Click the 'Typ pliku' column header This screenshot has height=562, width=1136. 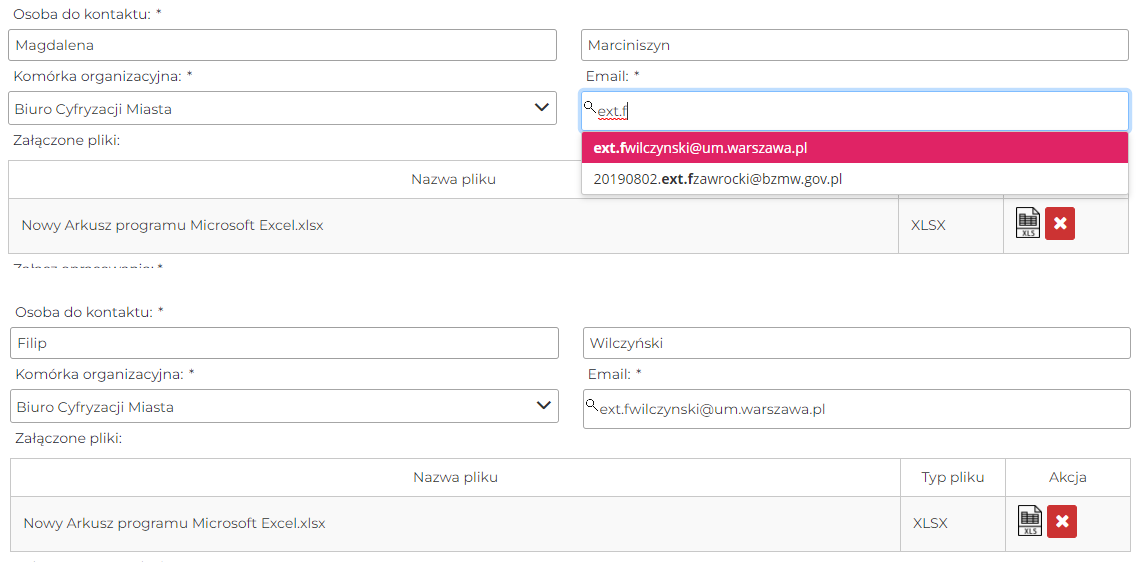pos(953,477)
